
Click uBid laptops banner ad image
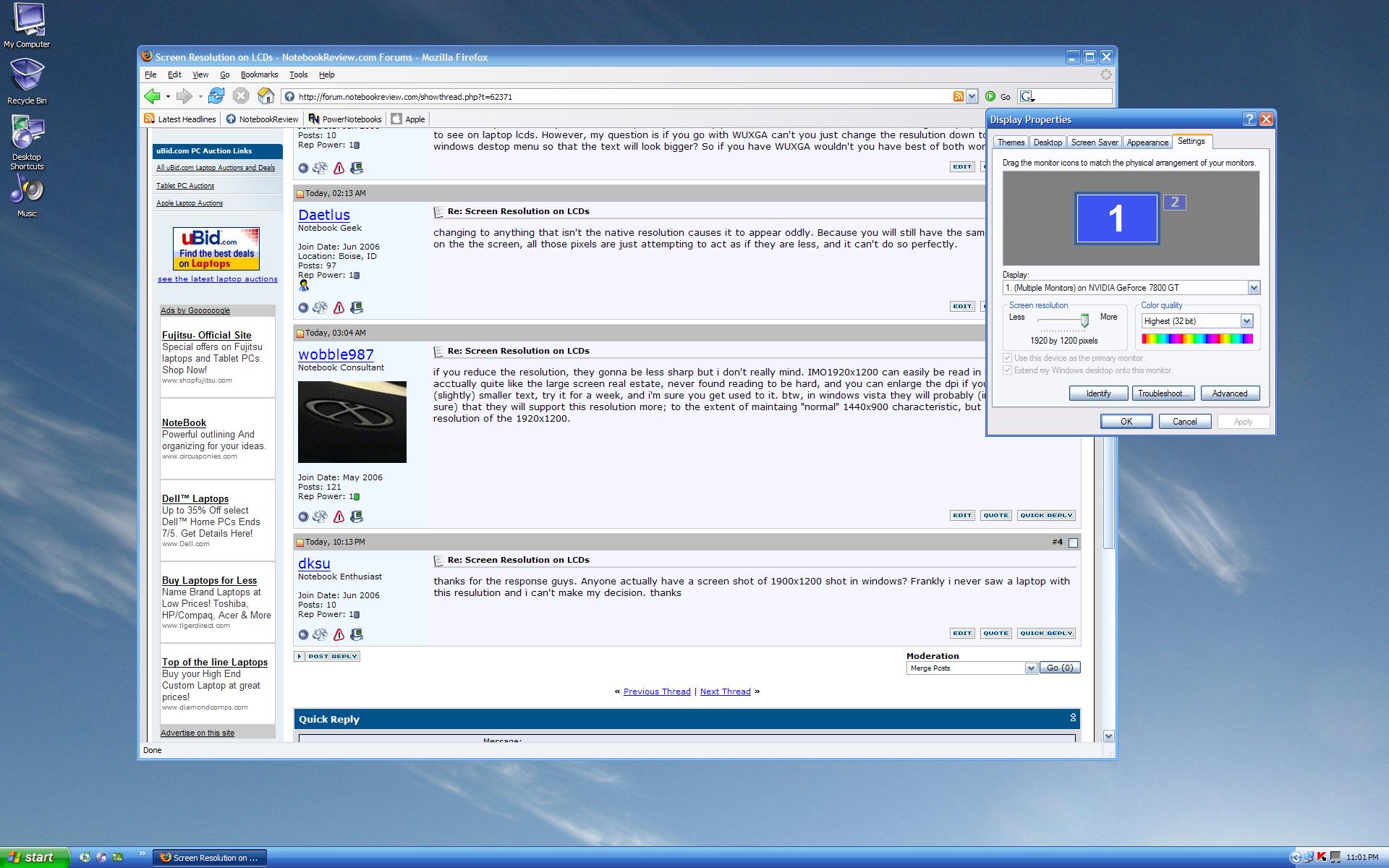tap(216, 248)
